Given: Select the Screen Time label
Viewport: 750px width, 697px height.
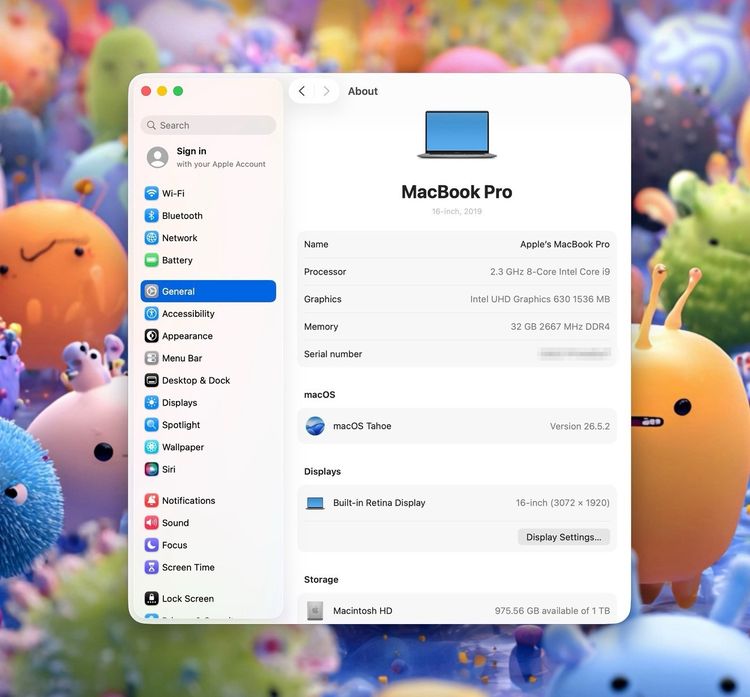Looking at the screenshot, I should [x=188, y=567].
